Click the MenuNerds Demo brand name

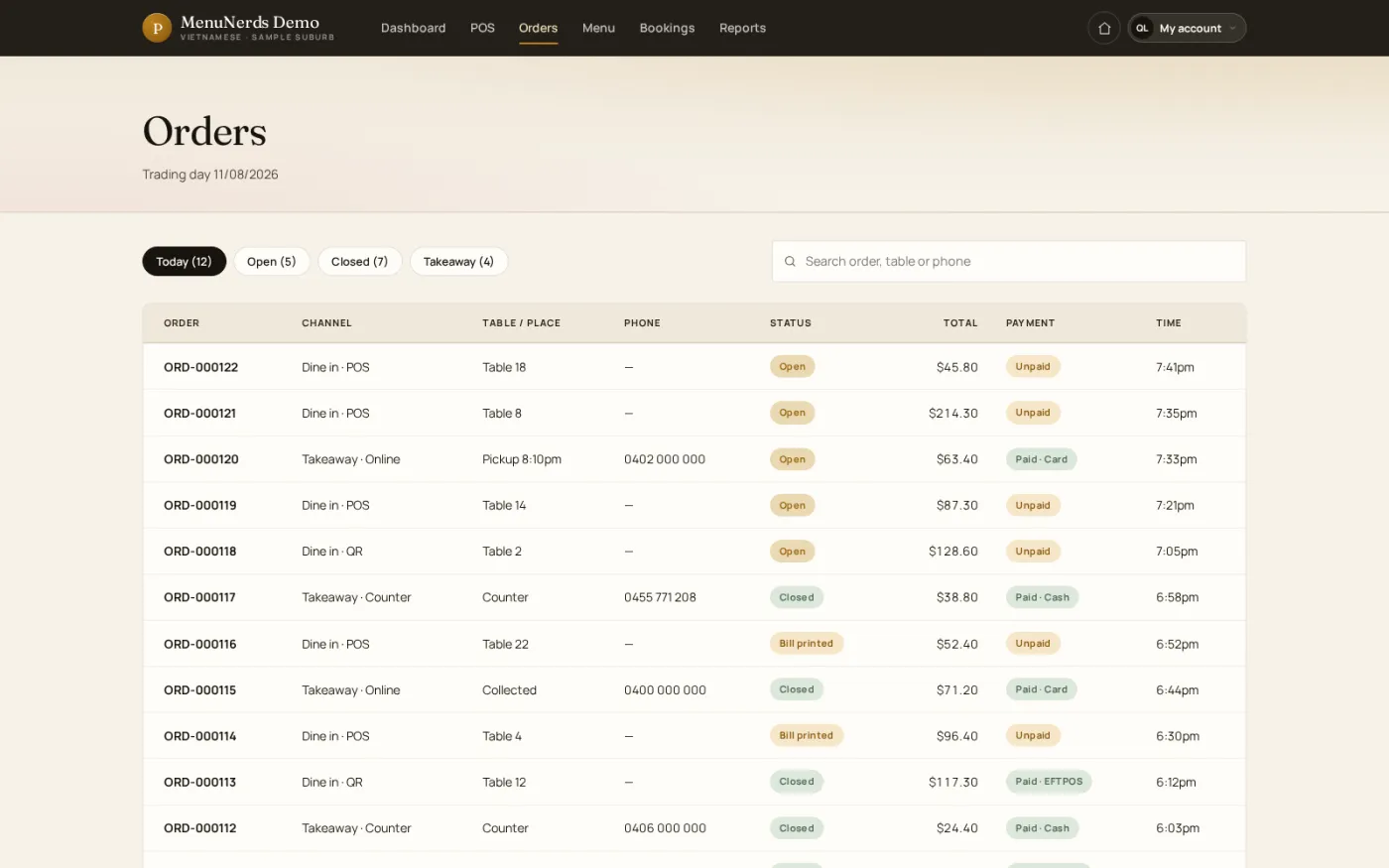[250, 22]
